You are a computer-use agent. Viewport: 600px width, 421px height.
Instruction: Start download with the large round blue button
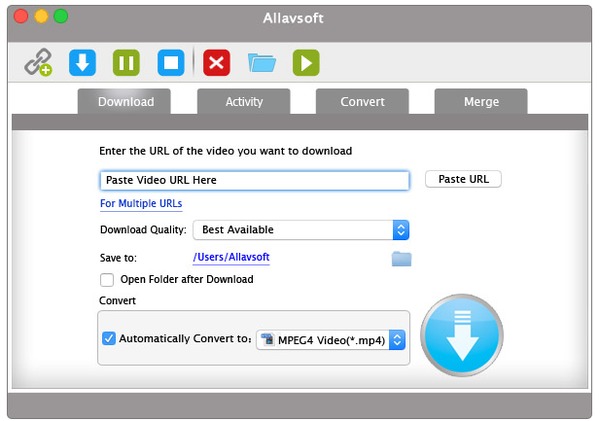[x=462, y=335]
